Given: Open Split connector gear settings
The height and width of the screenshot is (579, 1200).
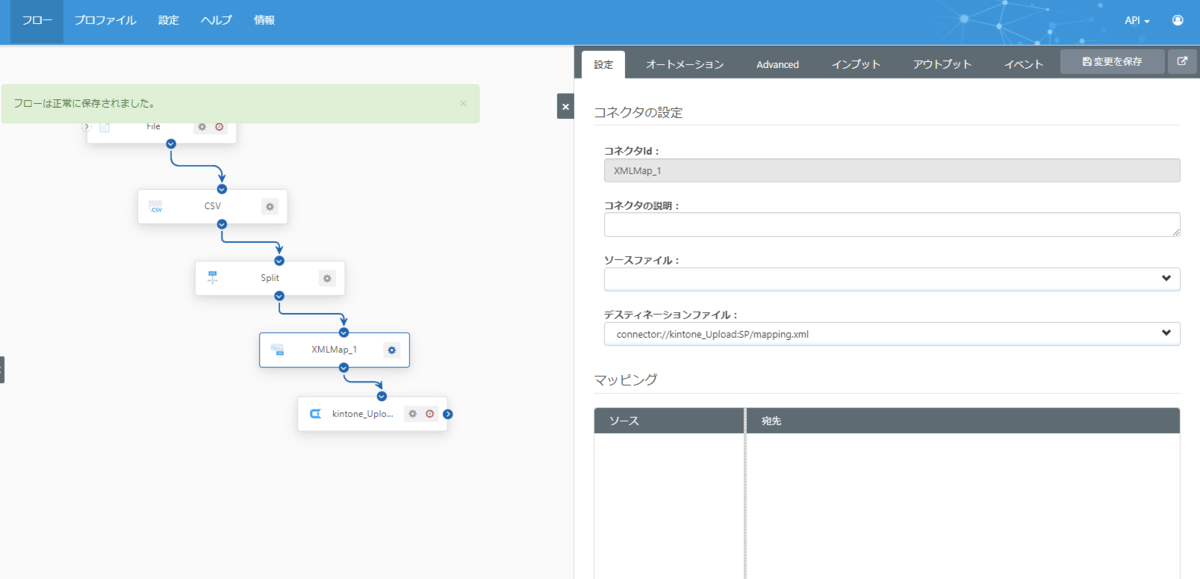Looking at the screenshot, I should coord(327,279).
